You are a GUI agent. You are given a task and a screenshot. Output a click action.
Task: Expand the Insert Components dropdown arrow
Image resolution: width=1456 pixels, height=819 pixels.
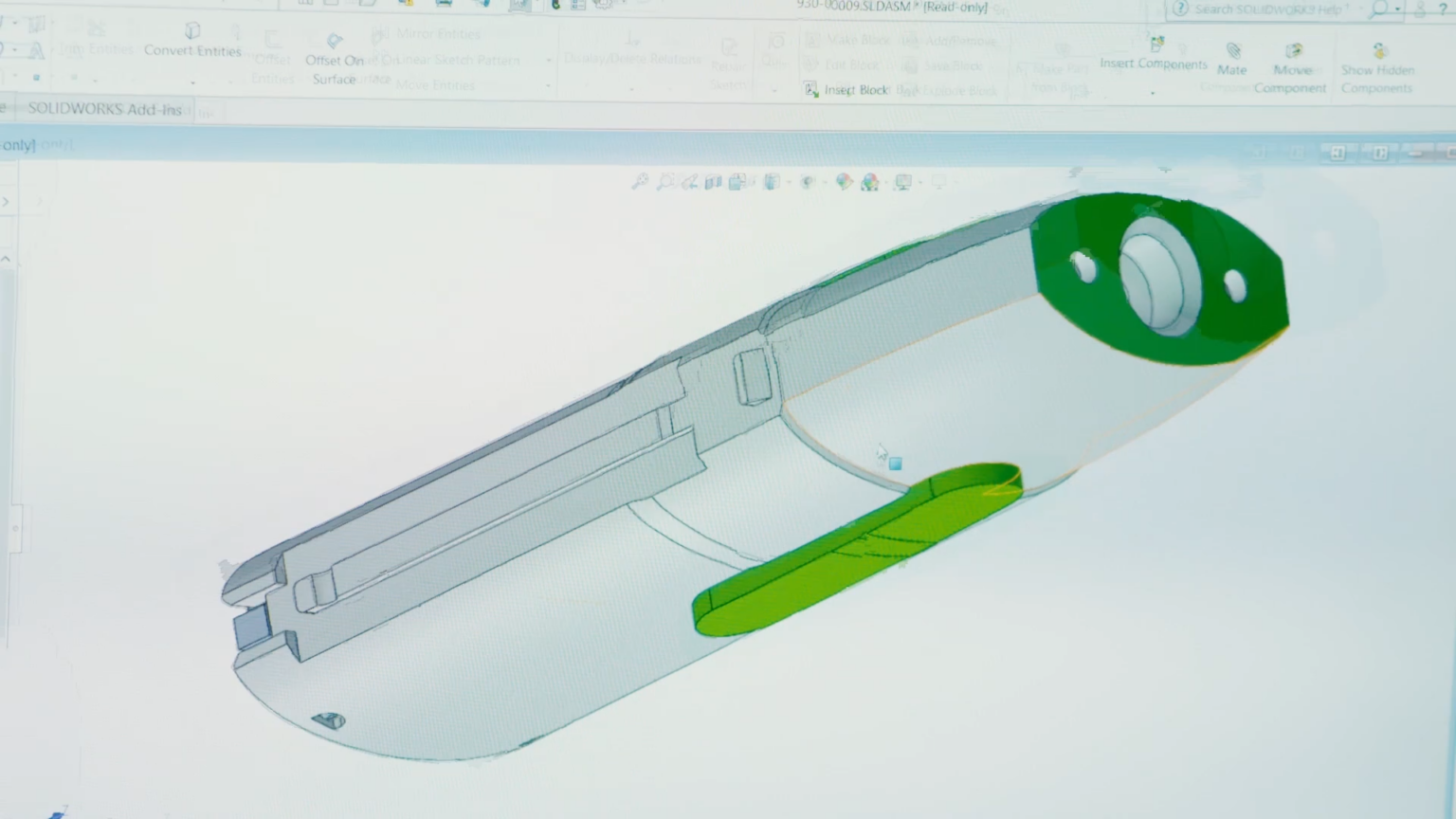[1153, 92]
